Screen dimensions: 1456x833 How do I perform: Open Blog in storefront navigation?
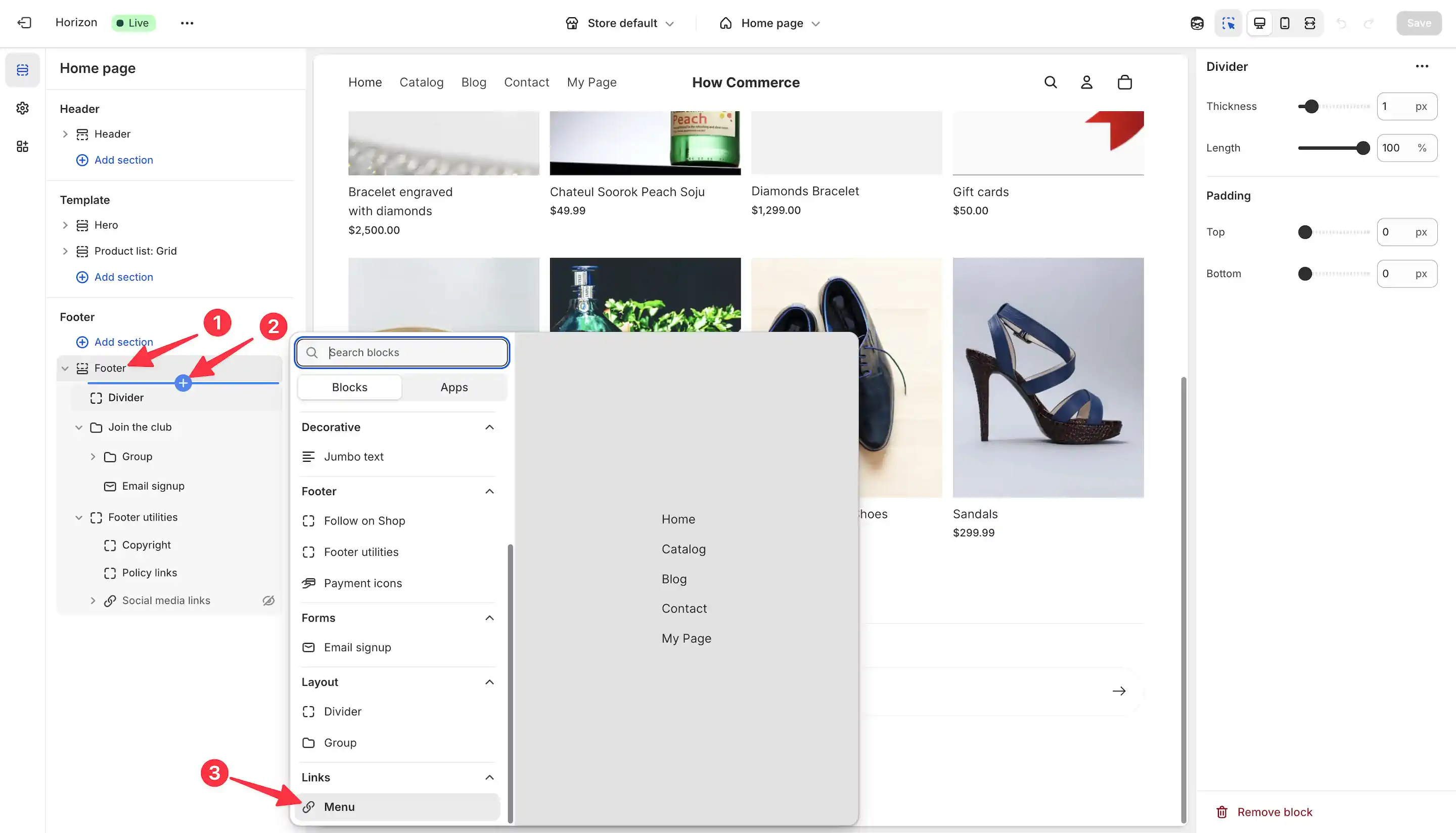[474, 82]
